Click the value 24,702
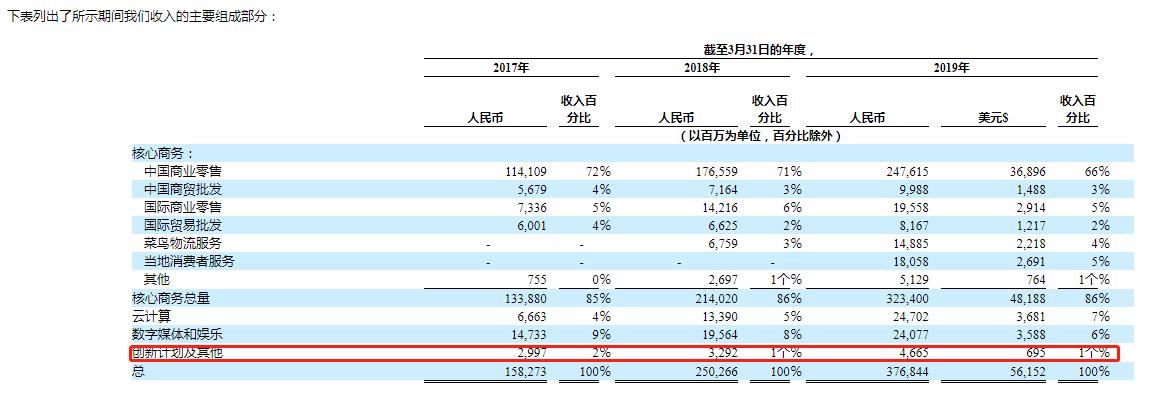The width and height of the screenshot is (1150, 393). pyautogui.click(x=910, y=316)
